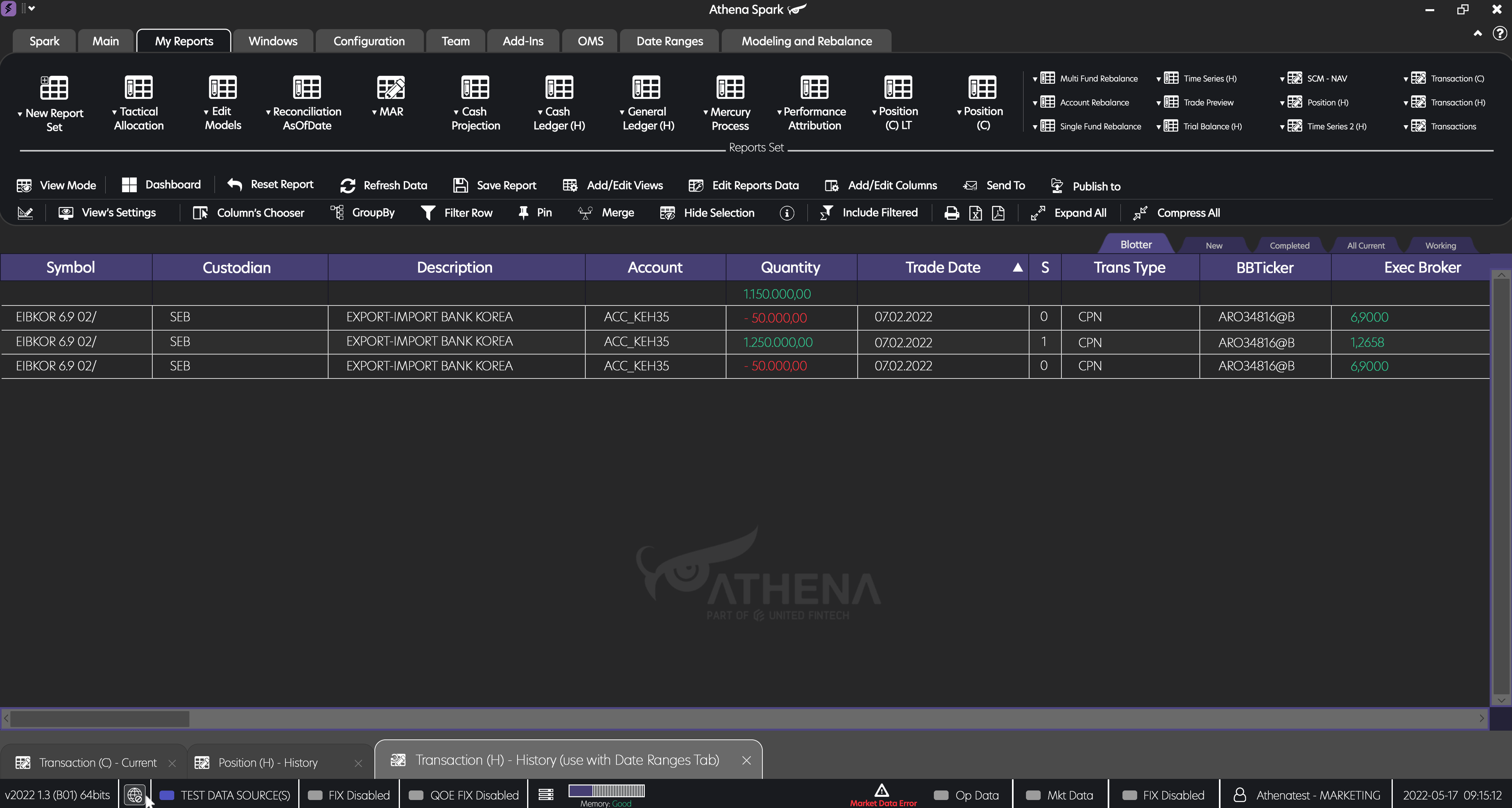
Task: Switch to the Completed tab
Action: [x=1289, y=245]
